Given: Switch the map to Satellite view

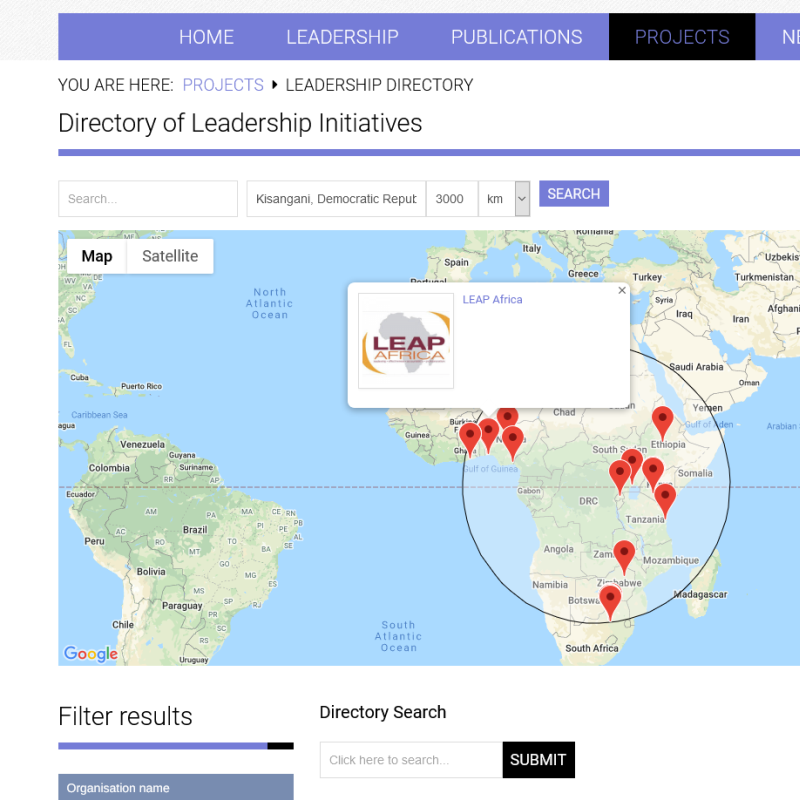Looking at the screenshot, I should pyautogui.click(x=170, y=256).
